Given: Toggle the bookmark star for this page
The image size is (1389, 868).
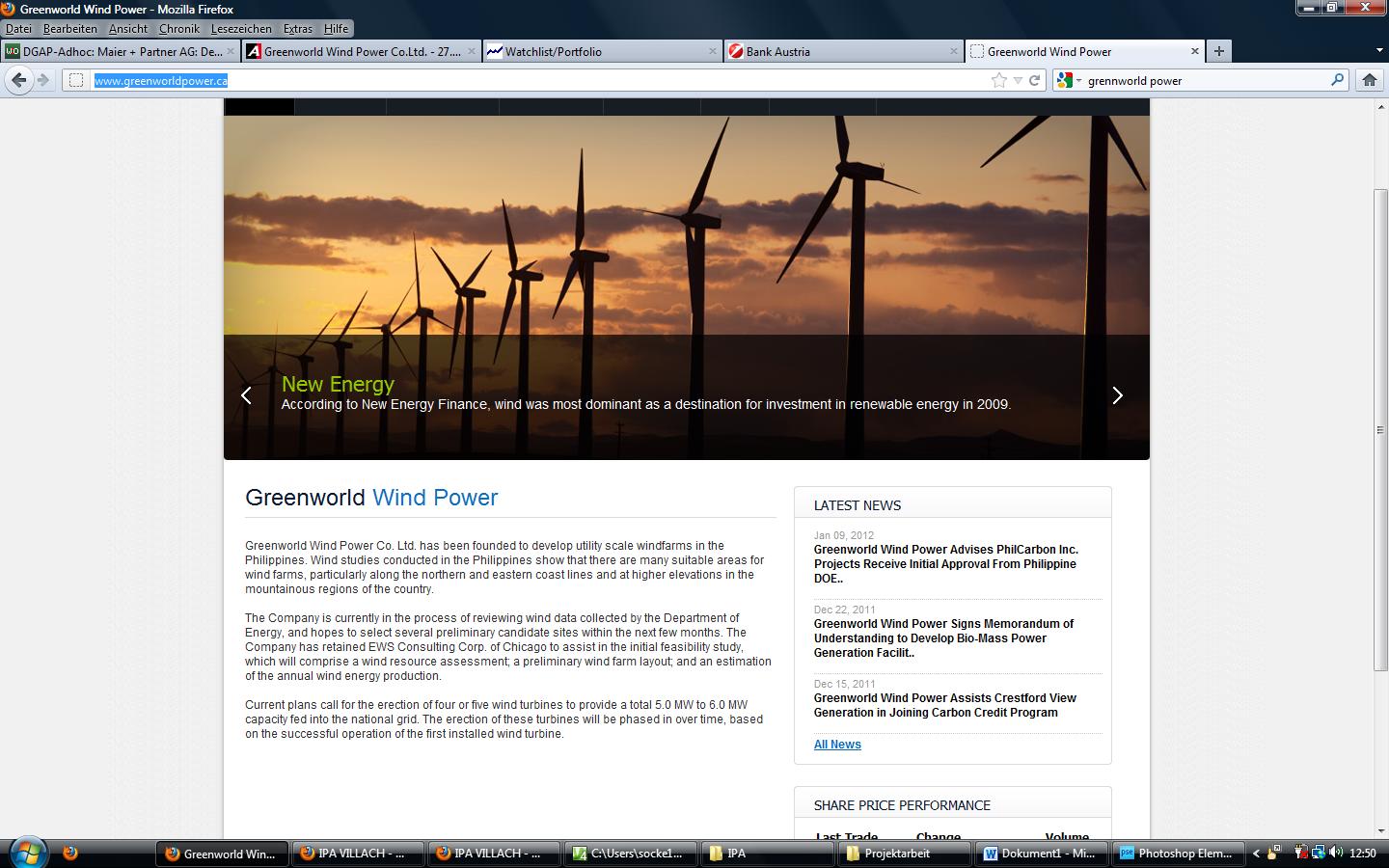Looking at the screenshot, I should tap(1000, 80).
